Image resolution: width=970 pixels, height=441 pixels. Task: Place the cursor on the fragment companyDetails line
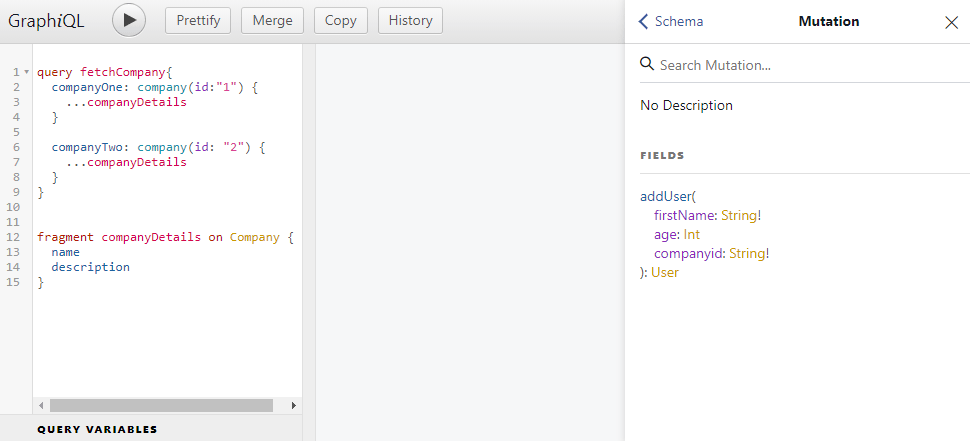pos(150,237)
